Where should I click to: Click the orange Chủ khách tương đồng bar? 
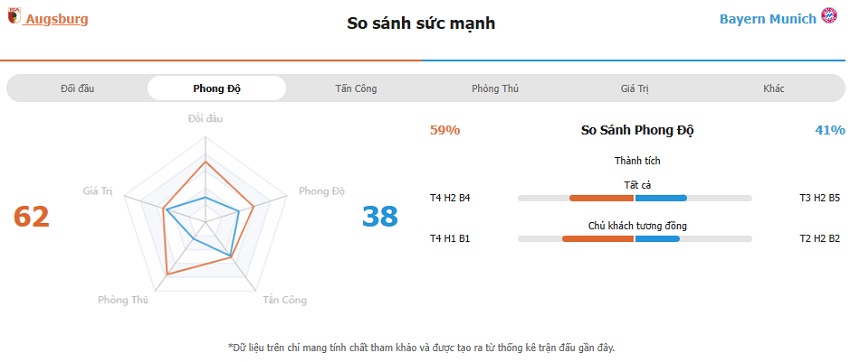598,239
